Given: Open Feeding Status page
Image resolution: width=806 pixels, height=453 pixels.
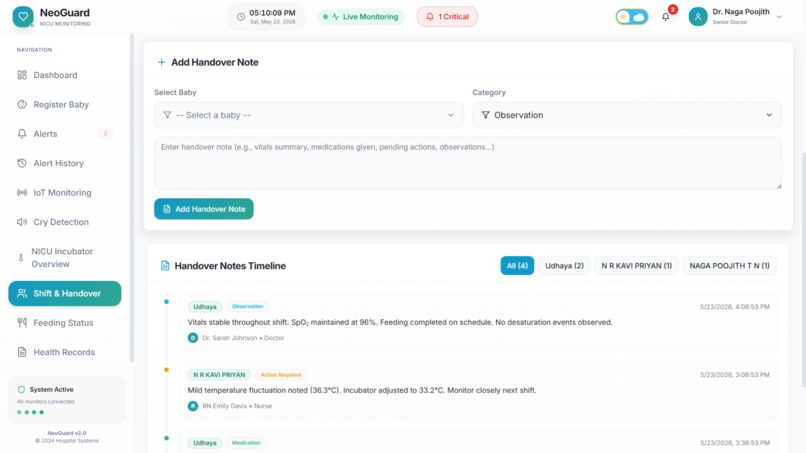Looking at the screenshot, I should (x=65, y=322).
